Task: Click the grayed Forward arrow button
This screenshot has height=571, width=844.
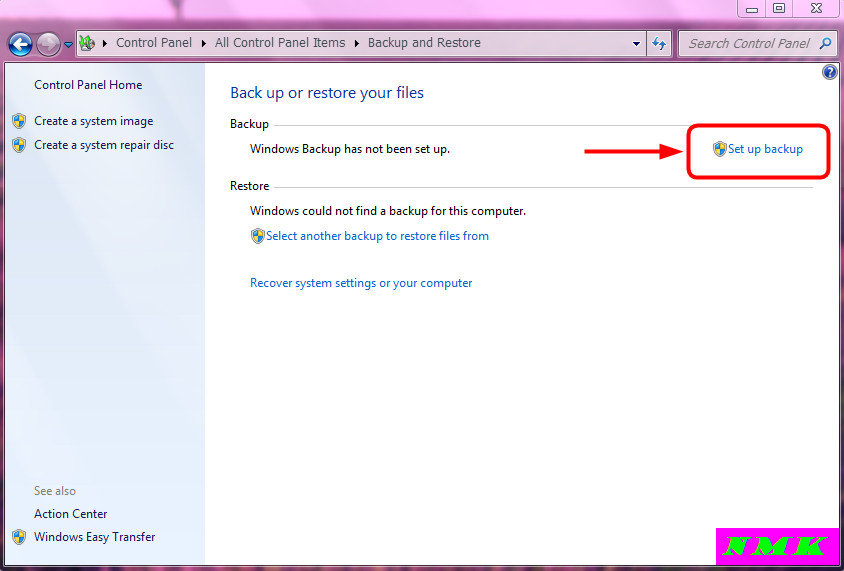Action: click(x=48, y=44)
